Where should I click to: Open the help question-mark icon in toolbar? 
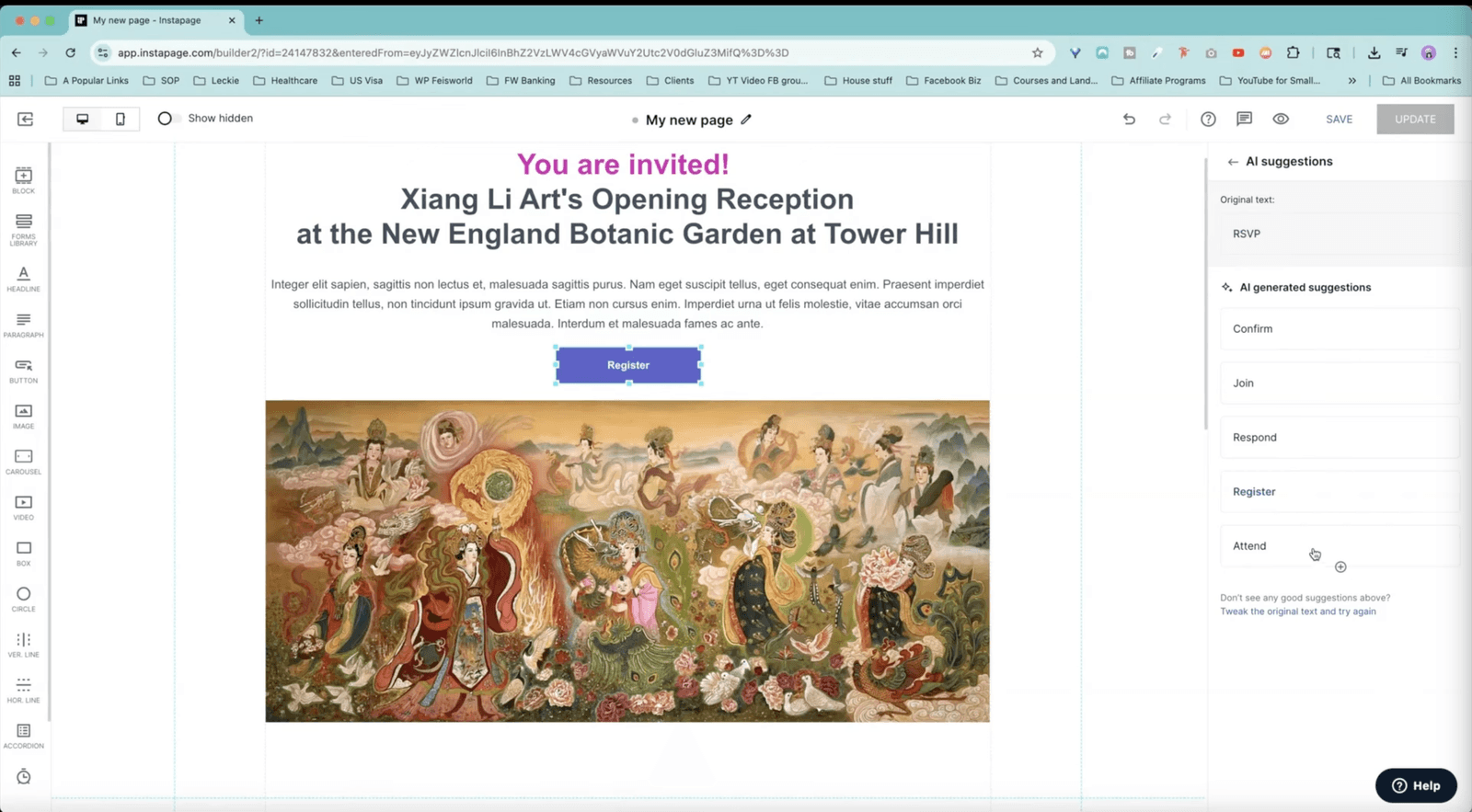tap(1208, 119)
